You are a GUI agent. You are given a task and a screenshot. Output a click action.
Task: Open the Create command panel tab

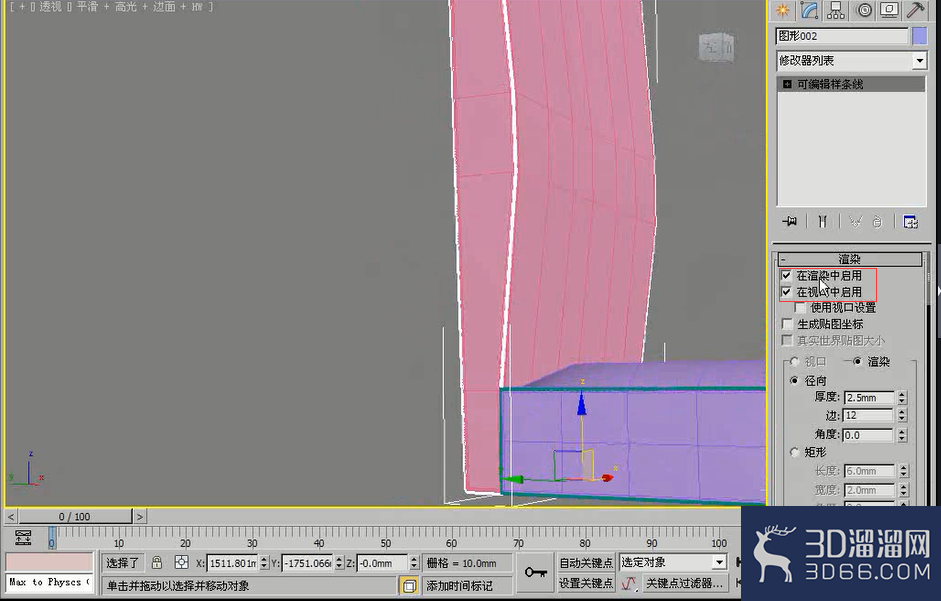(x=783, y=10)
